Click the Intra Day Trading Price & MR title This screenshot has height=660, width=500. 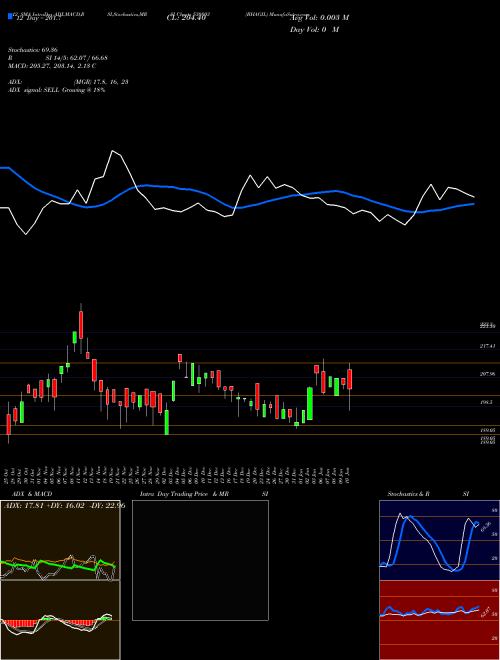[184, 494]
